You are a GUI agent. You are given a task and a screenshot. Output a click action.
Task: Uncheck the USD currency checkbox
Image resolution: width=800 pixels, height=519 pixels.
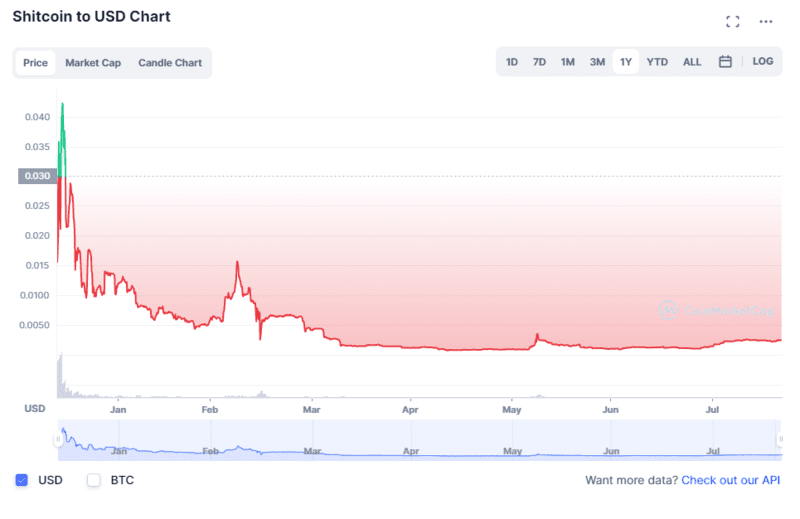22,480
